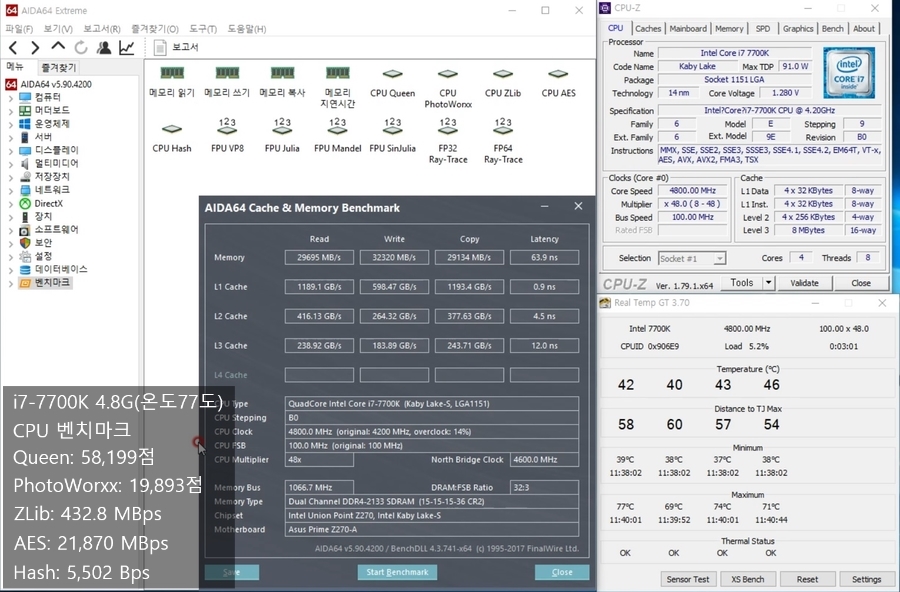900x592 pixels.
Task: Open the 보기(V) menu
Action: 58,29
